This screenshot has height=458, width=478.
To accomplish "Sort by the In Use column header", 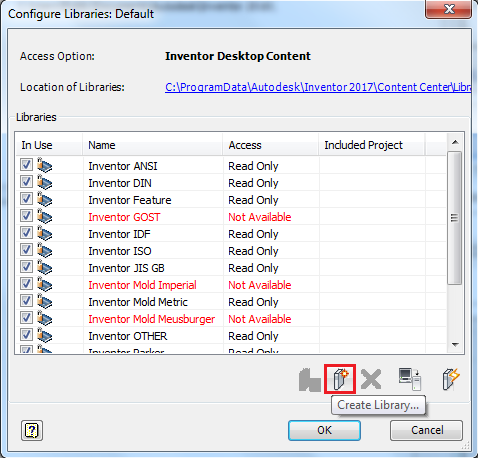I will [49, 145].
